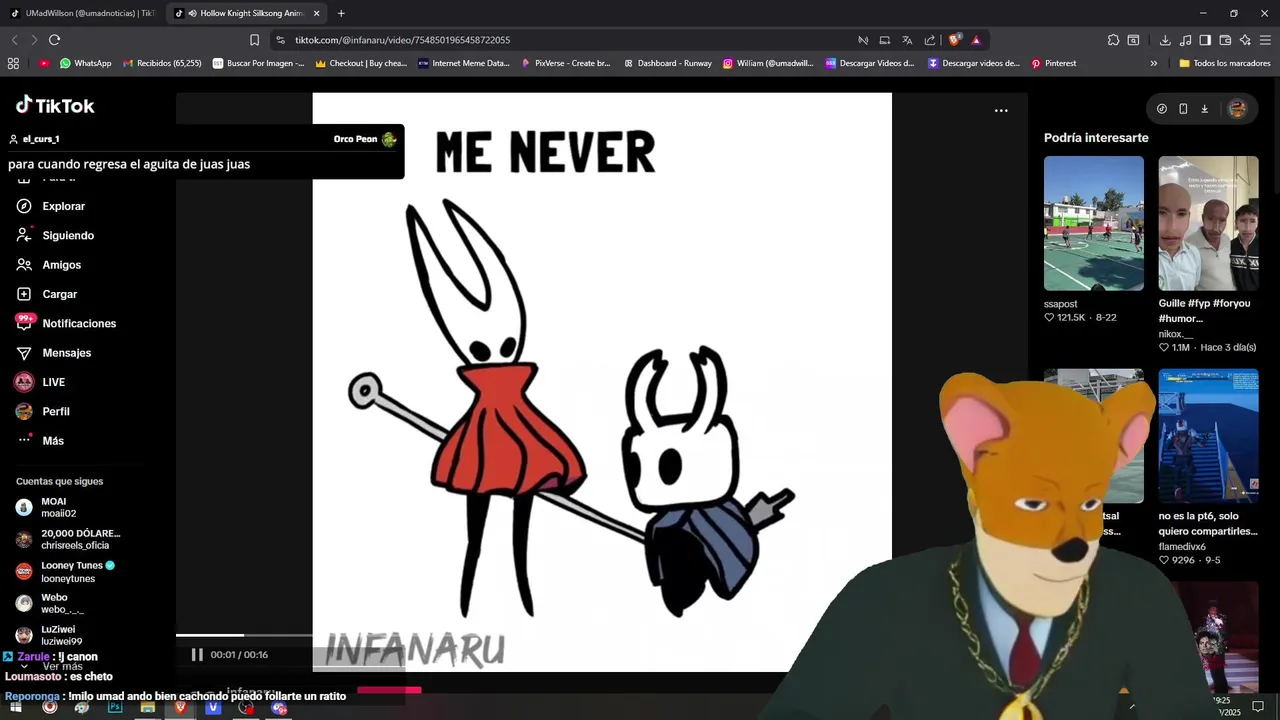Viewport: 1280px width, 720px height.
Task: Open the browser hamburger main menu
Action: pyautogui.click(x=1265, y=40)
